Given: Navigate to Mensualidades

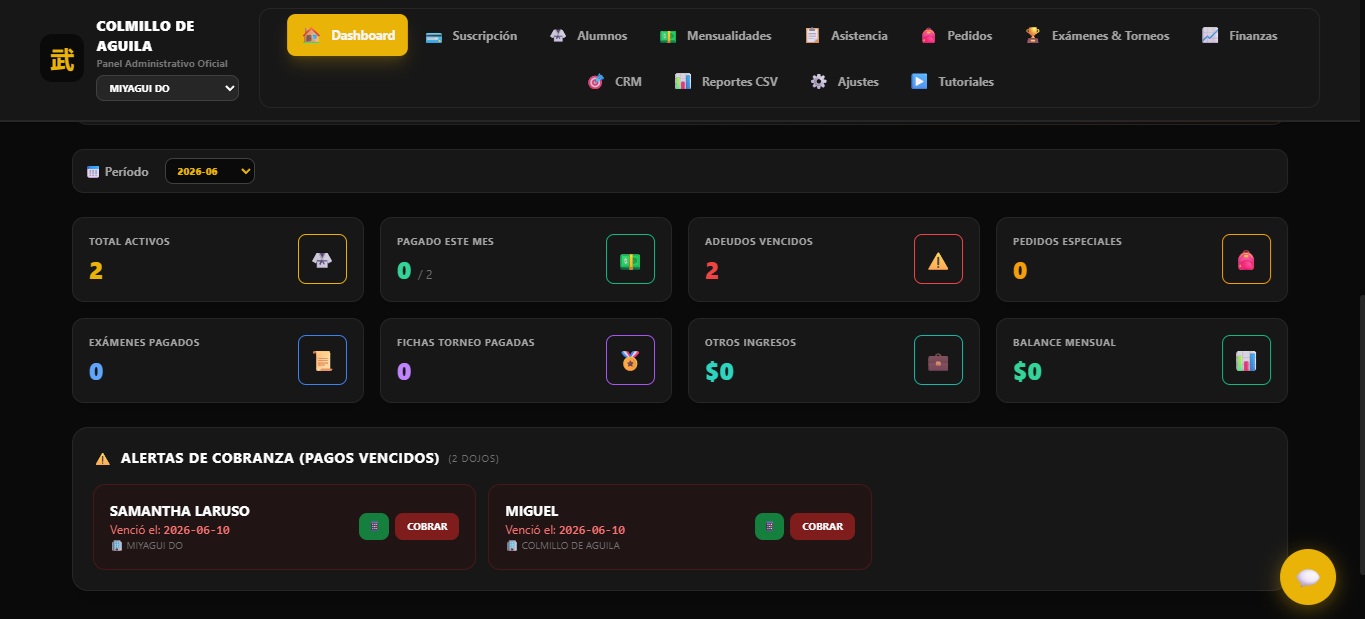Looking at the screenshot, I should [715, 36].
